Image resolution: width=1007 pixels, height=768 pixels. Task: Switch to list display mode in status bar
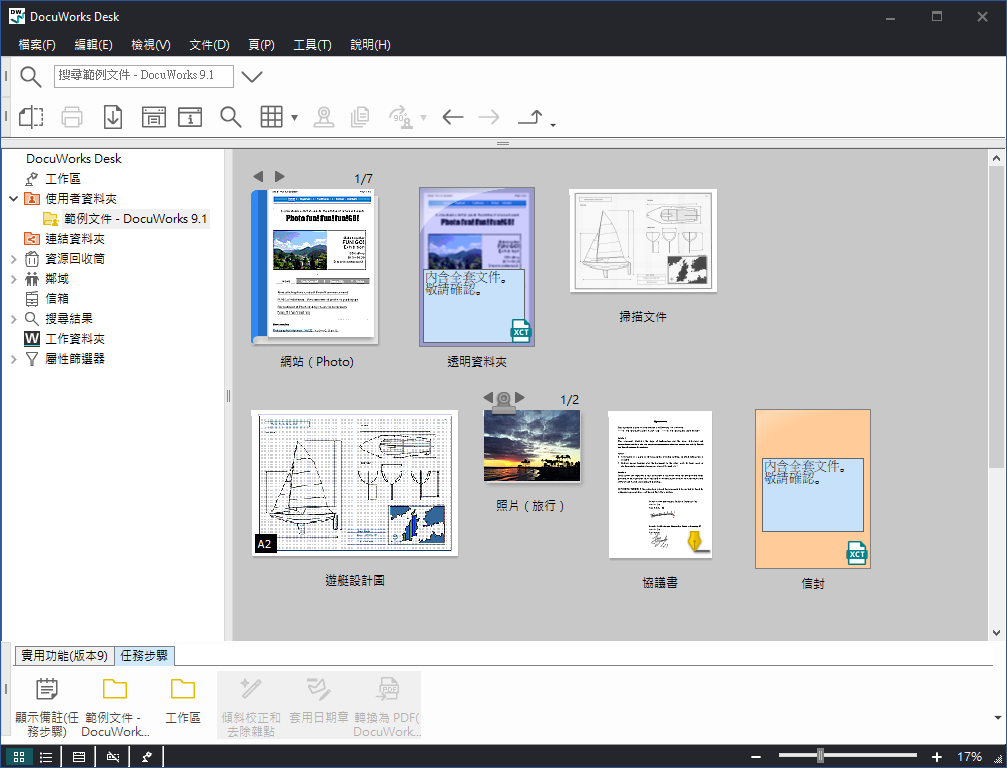point(46,757)
